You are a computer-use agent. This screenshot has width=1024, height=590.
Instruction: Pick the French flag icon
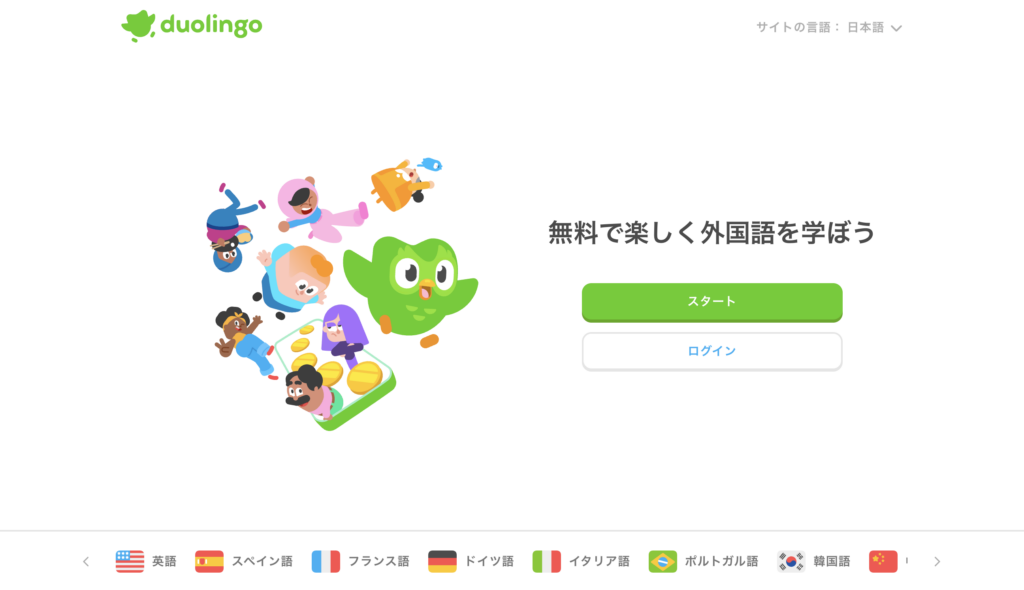325,561
